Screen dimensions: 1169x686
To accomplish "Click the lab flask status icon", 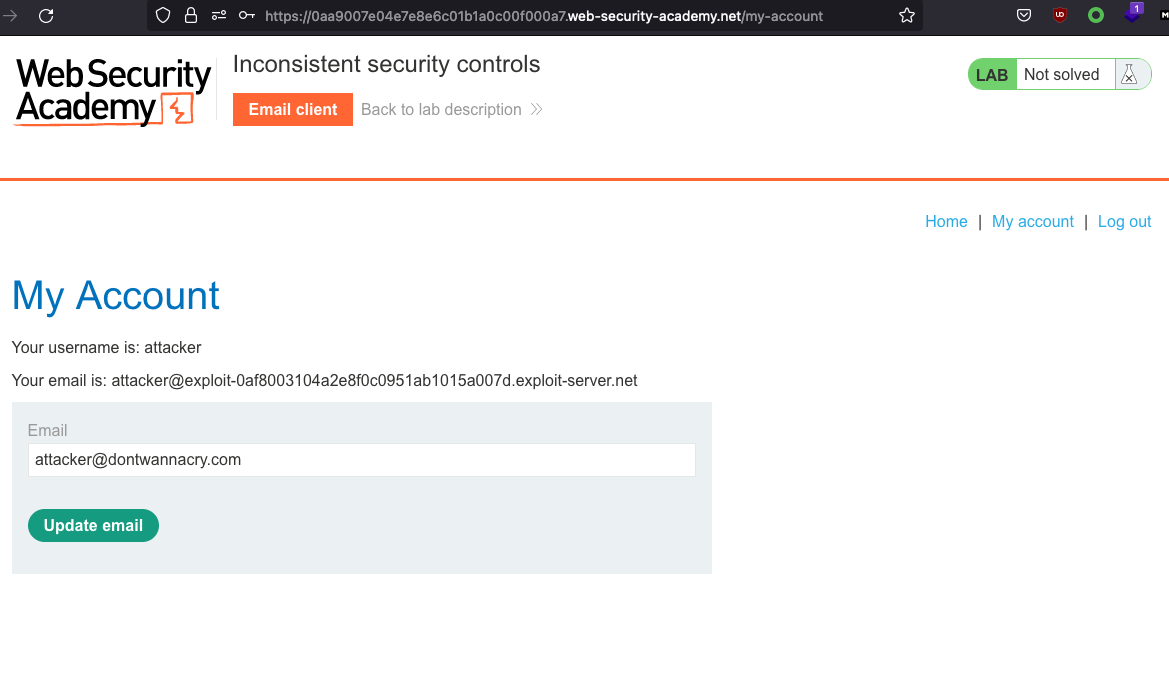I will tap(1129, 75).
